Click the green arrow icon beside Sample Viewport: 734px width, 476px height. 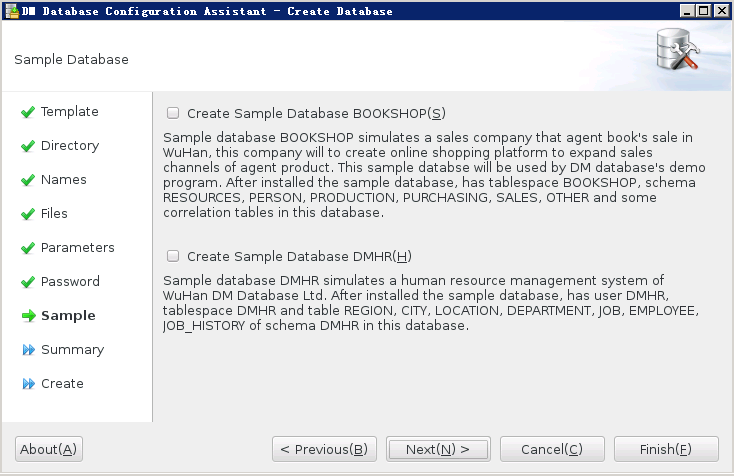point(29,316)
